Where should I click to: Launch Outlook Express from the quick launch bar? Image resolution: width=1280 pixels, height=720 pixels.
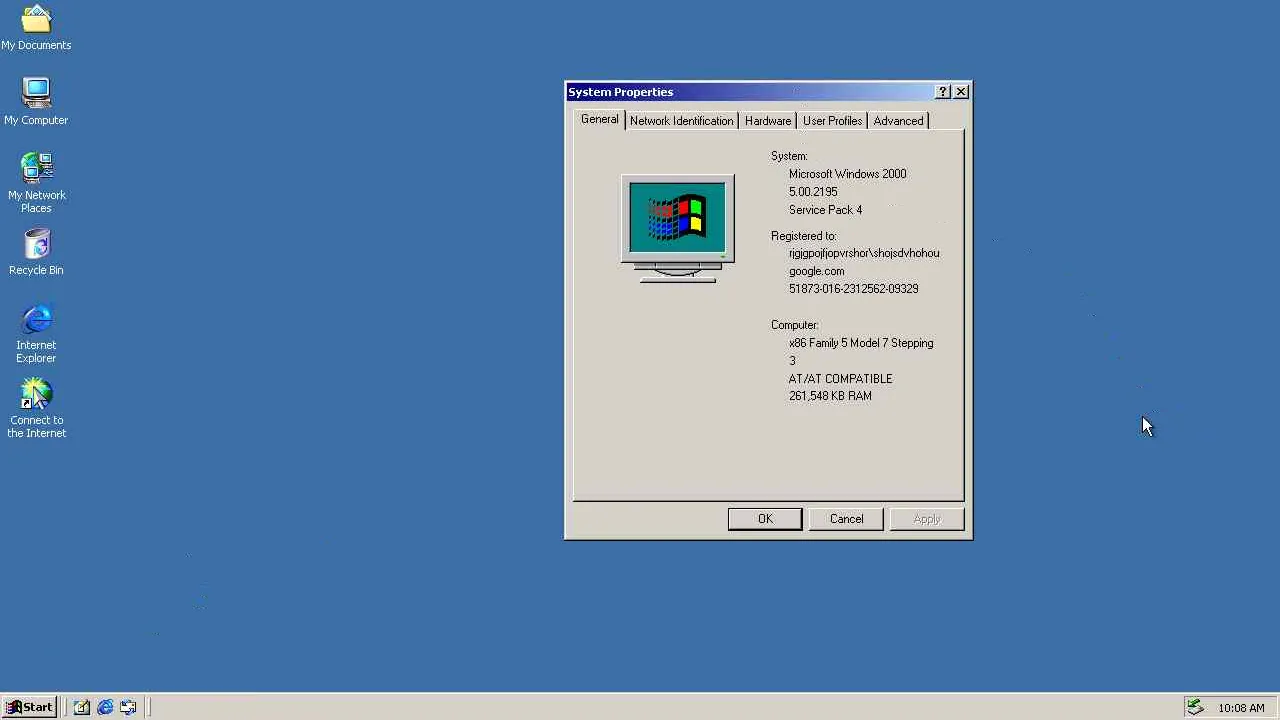[x=128, y=707]
